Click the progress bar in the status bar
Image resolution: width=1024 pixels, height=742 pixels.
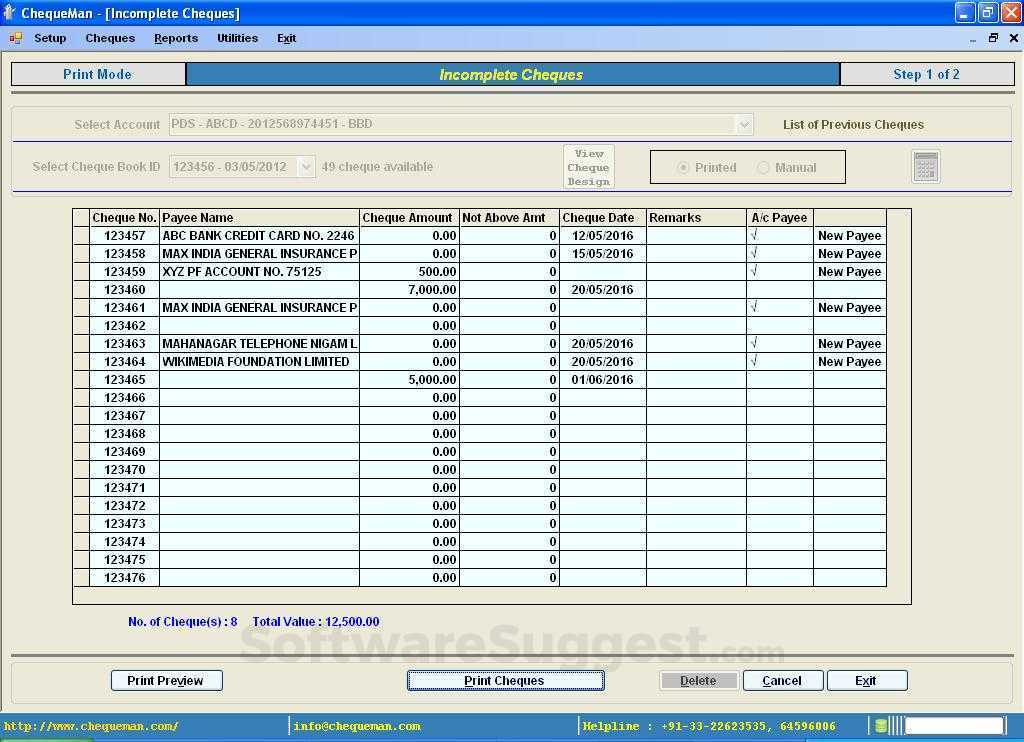[952, 725]
